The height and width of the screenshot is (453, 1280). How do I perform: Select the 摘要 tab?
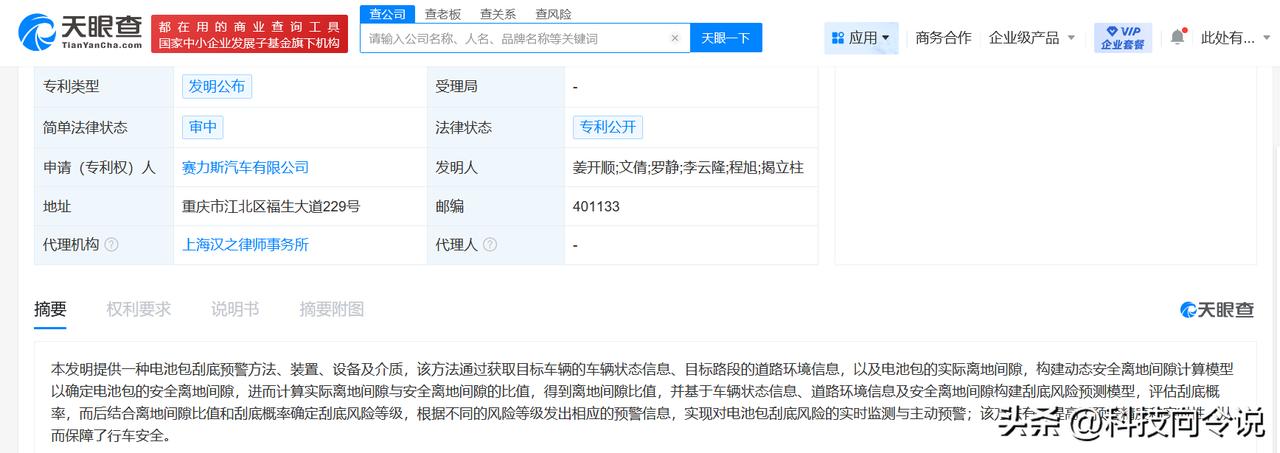[50, 309]
